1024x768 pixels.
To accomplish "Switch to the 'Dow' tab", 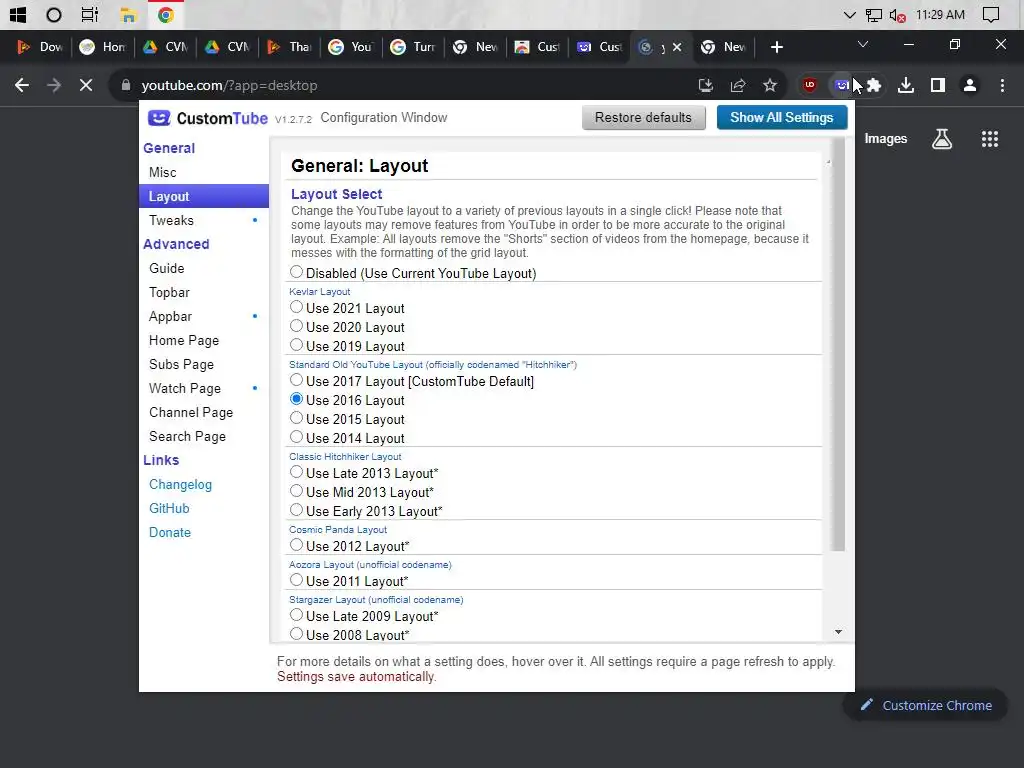I will click(41, 47).
